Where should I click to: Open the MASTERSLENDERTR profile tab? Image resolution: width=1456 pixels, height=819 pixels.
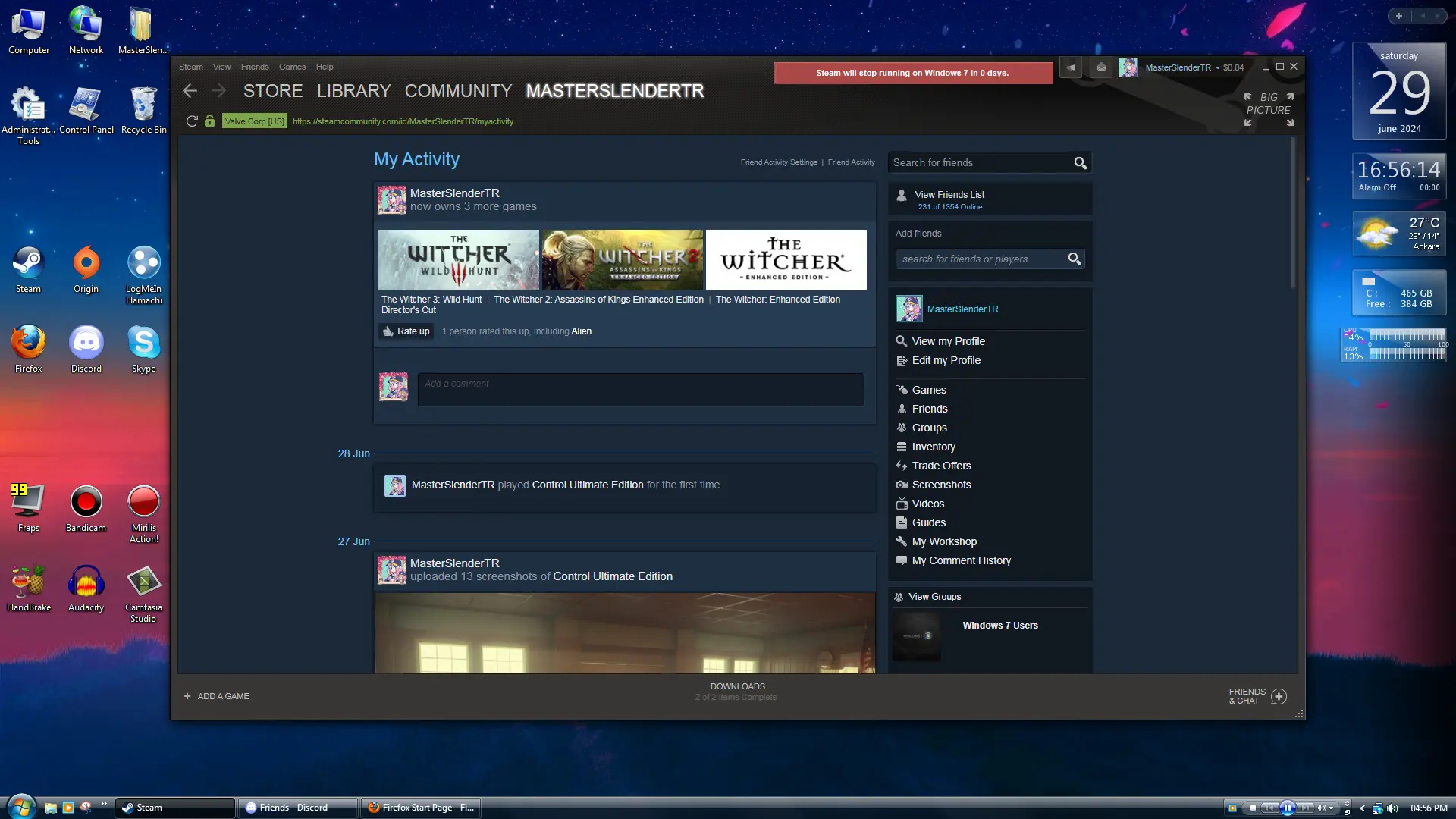coord(615,91)
